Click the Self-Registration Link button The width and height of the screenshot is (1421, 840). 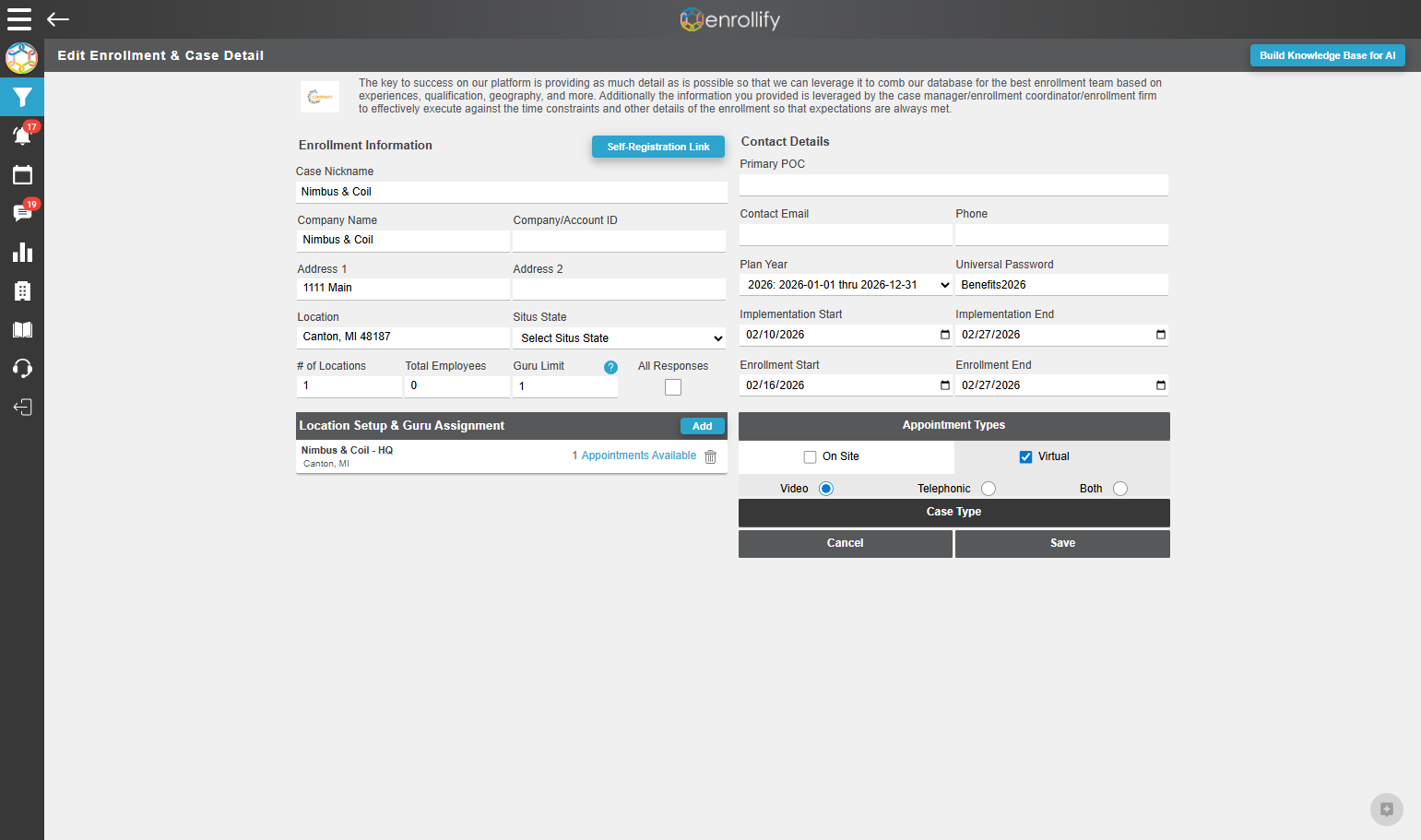click(658, 147)
